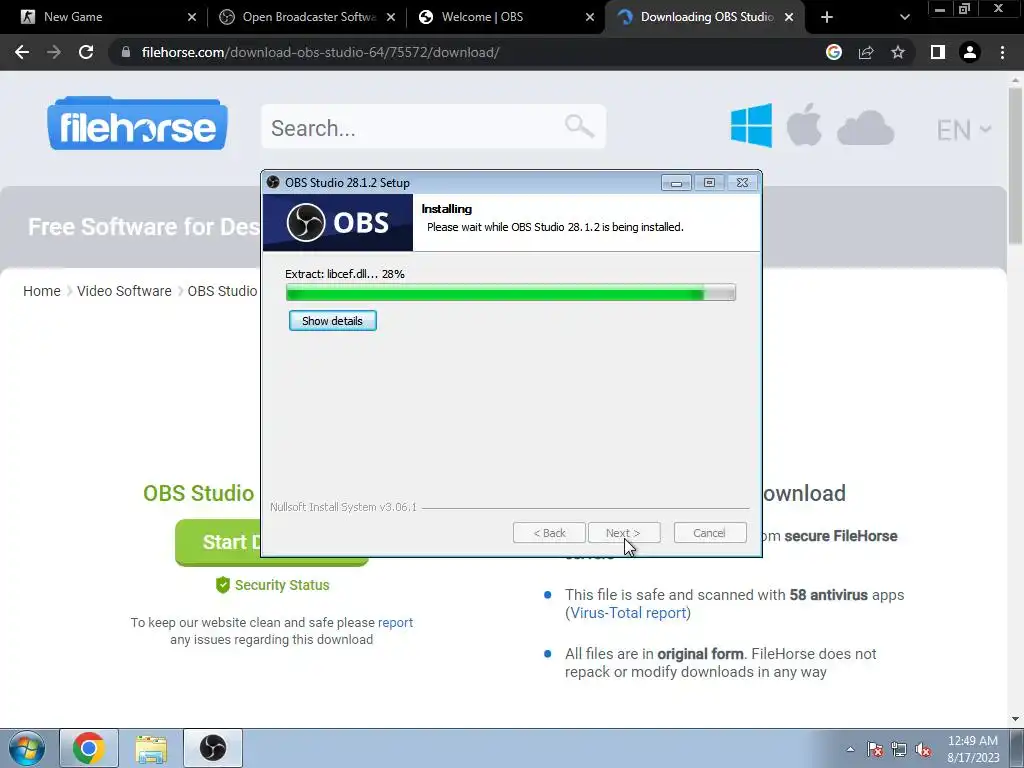The image size is (1024, 768).
Task: Open a new tab with plus icon
Action: 827,17
